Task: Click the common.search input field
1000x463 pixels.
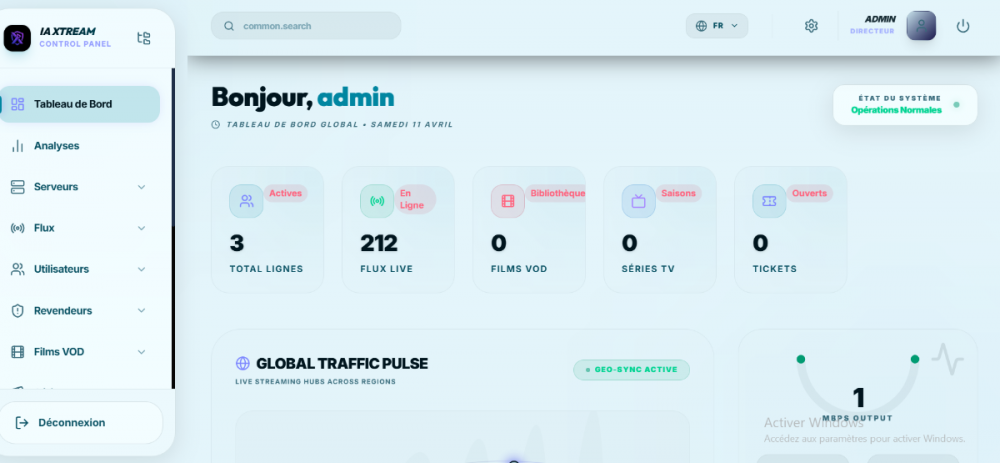Action: pos(306,26)
